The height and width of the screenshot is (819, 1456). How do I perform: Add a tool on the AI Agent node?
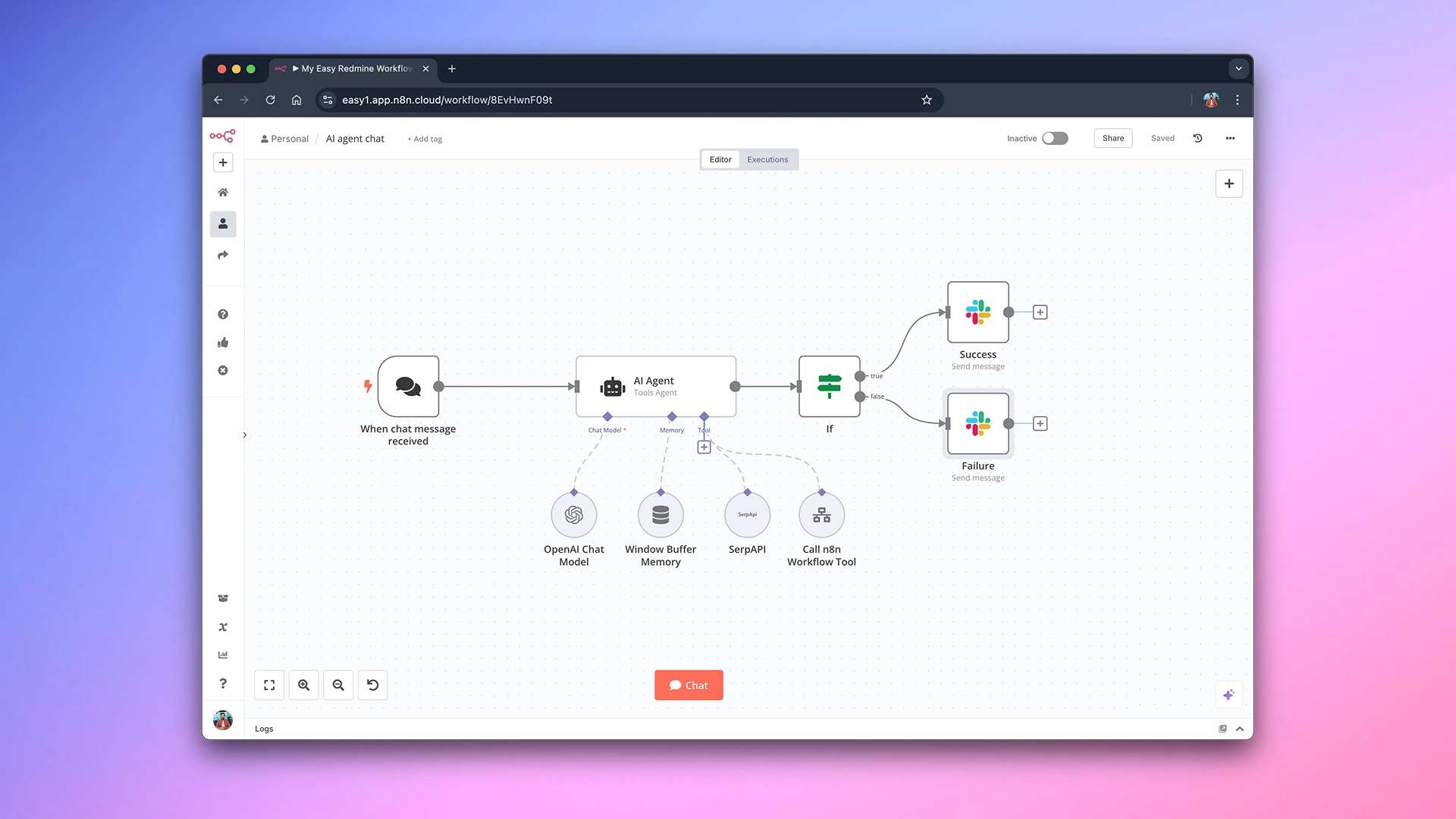point(704,447)
